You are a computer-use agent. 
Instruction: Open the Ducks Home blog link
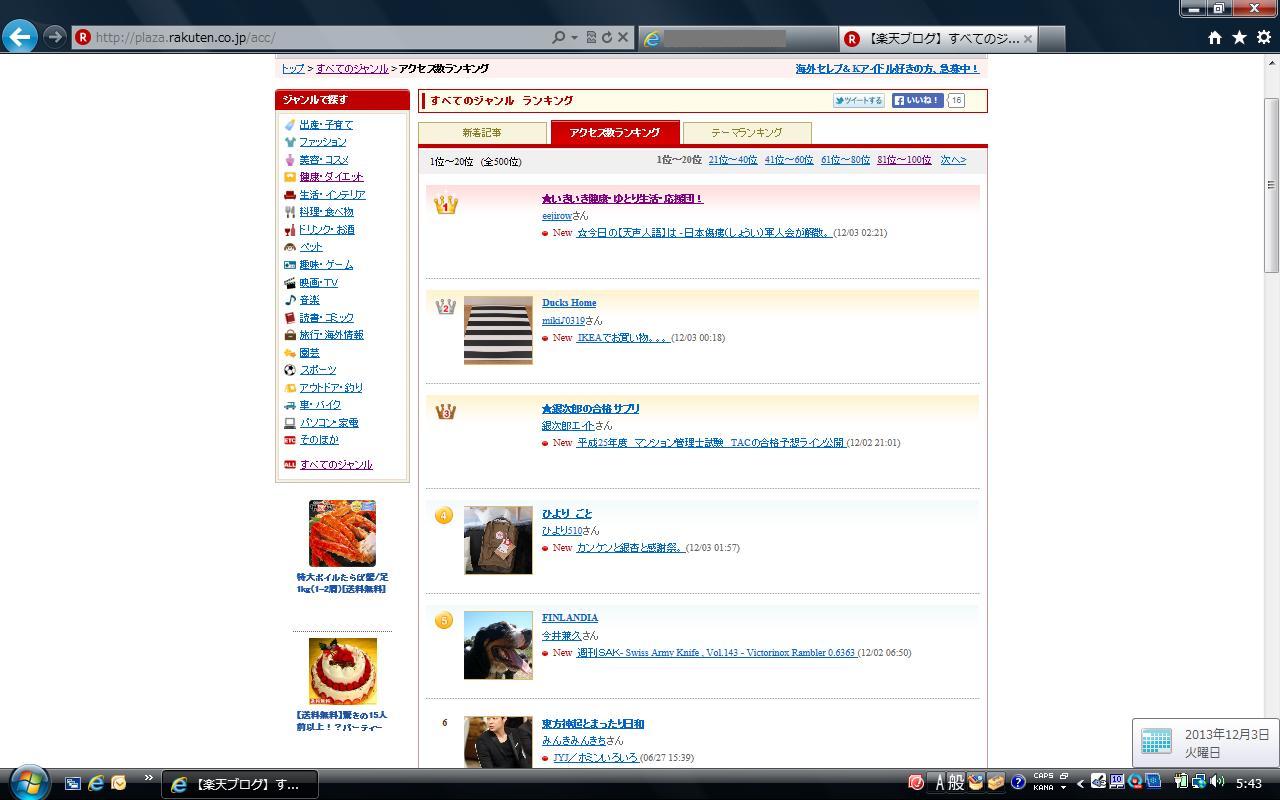click(x=569, y=303)
